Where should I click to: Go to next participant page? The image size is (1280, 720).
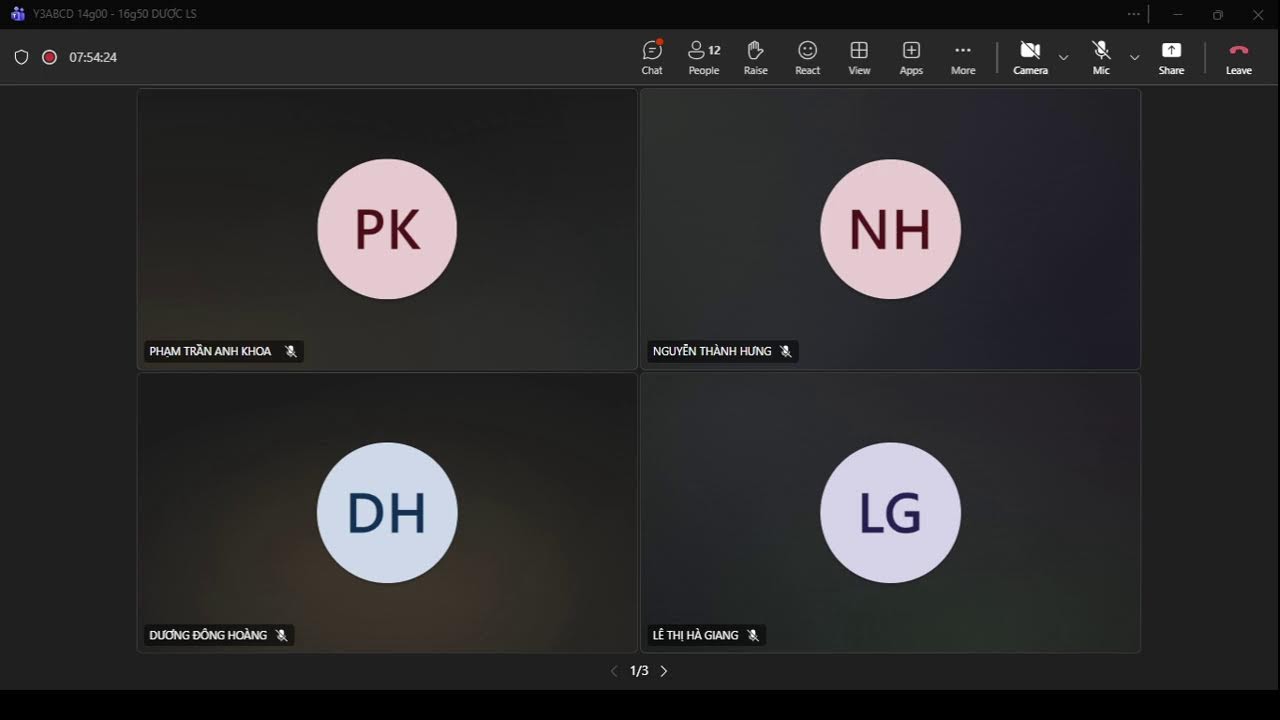664,671
